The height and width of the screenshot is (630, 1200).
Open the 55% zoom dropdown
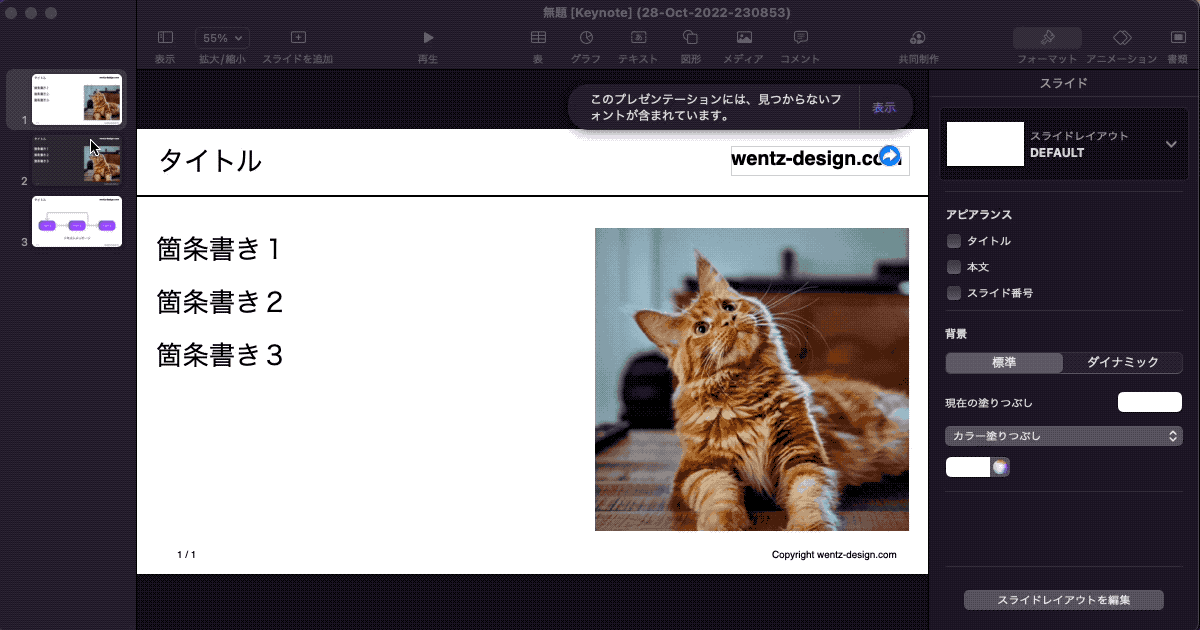pyautogui.click(x=222, y=38)
